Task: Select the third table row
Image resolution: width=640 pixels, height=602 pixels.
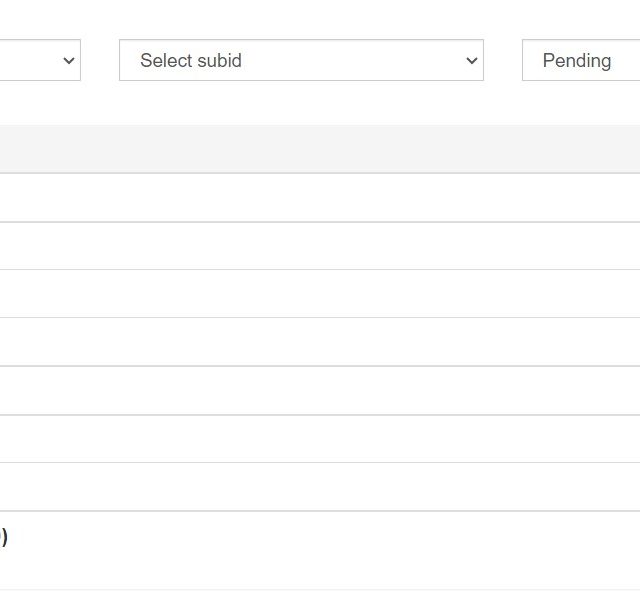Action: coord(320,294)
